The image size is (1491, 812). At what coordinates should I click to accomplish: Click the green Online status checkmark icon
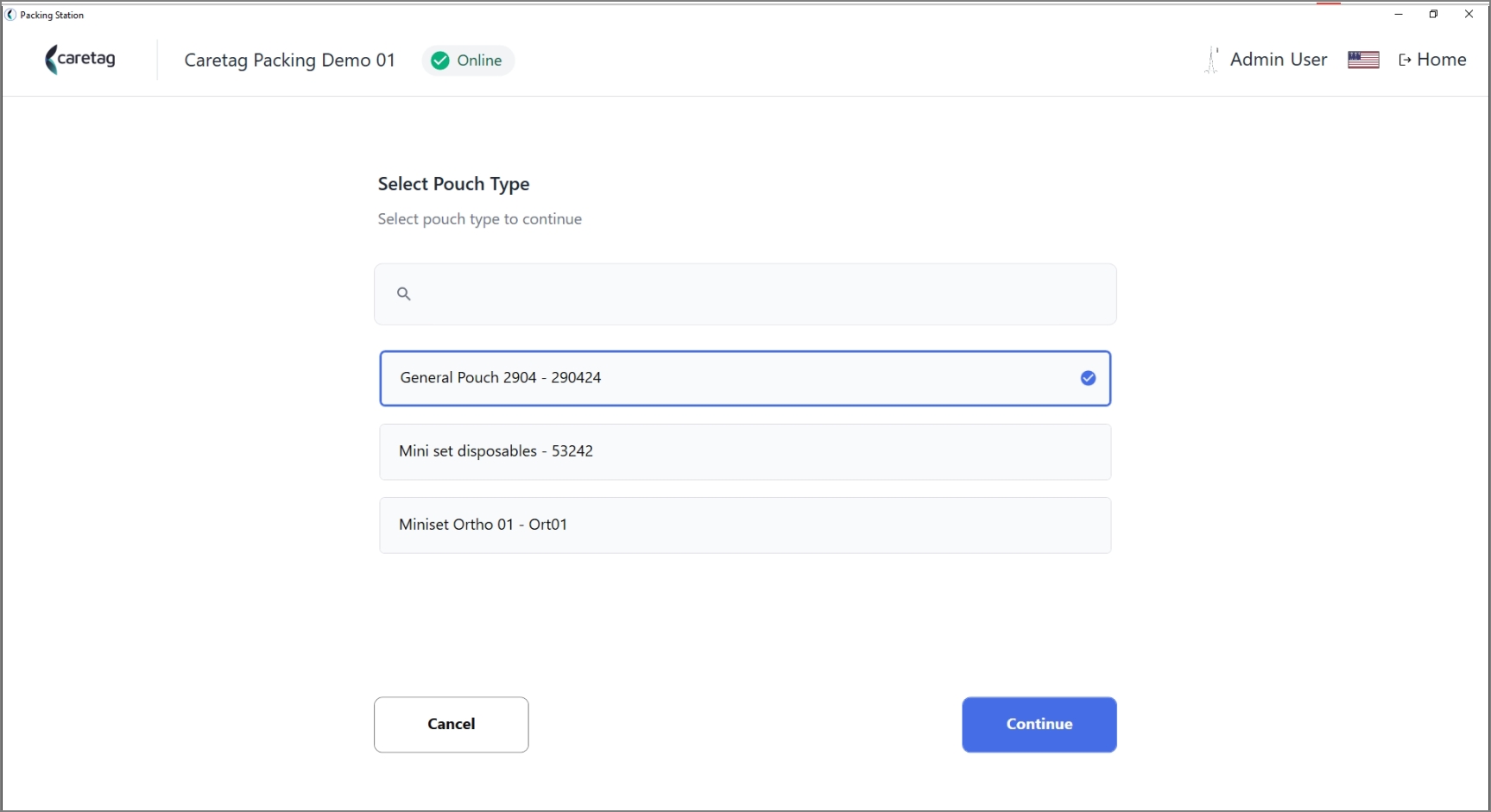(440, 60)
